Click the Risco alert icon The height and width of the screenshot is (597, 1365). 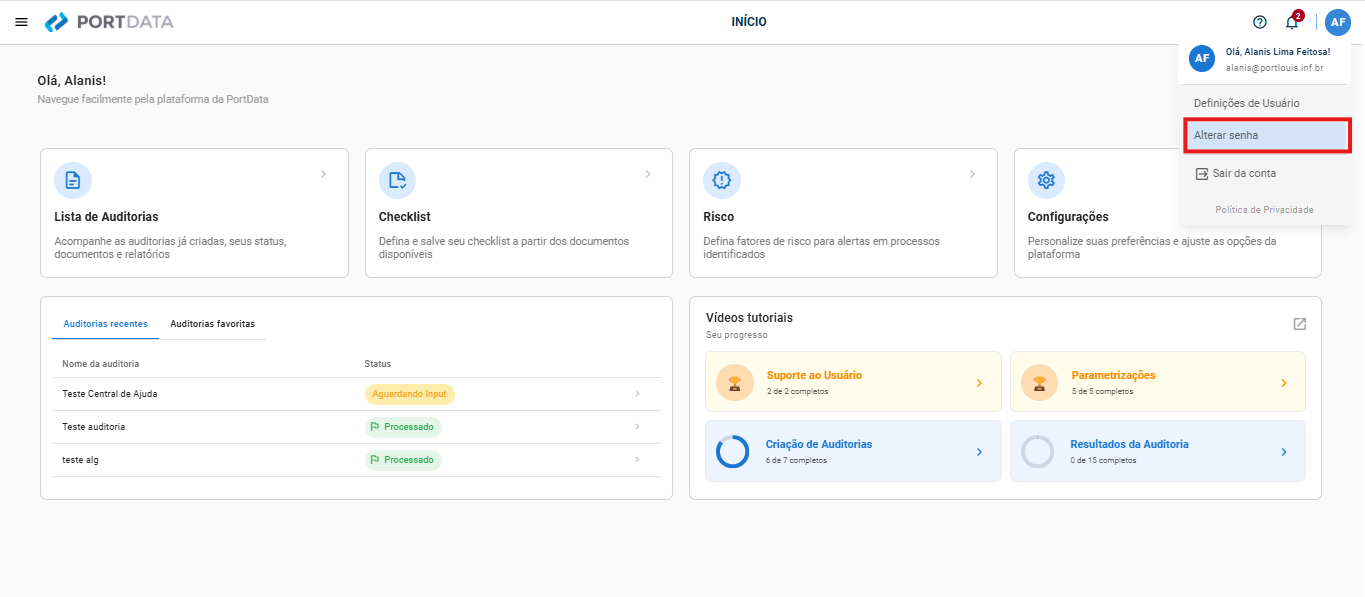tap(722, 180)
